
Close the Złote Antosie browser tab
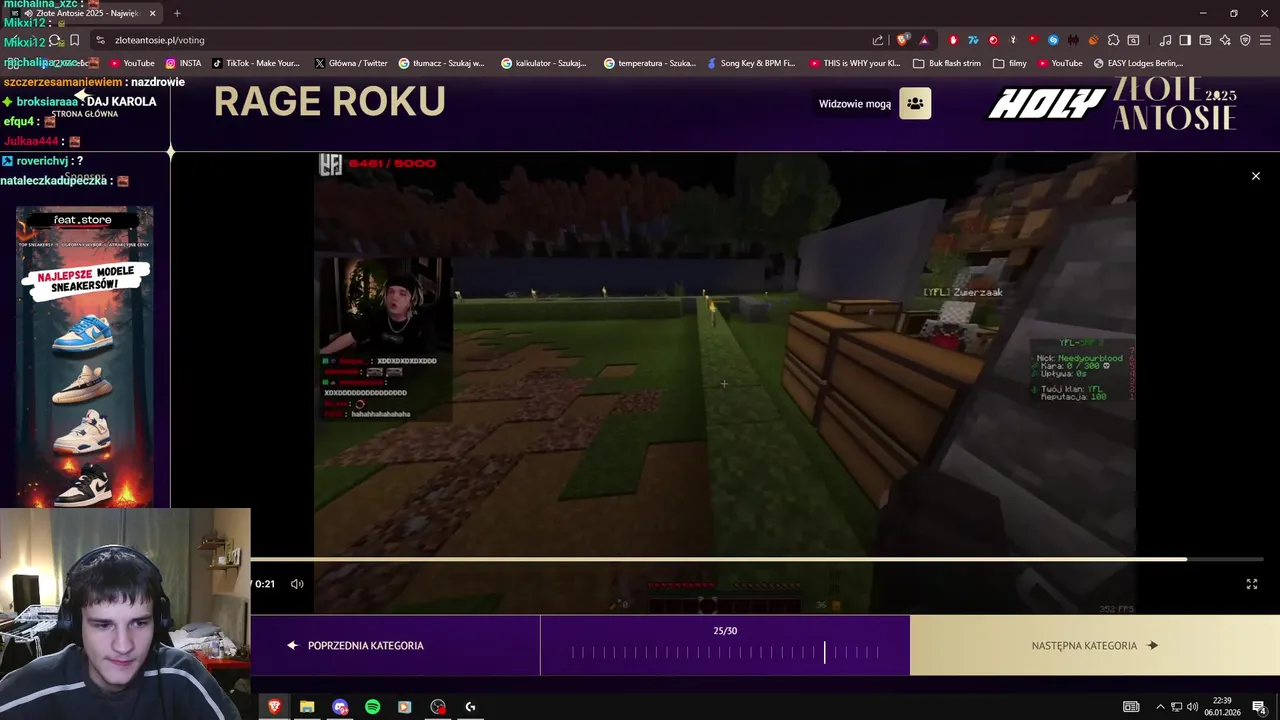click(x=152, y=13)
